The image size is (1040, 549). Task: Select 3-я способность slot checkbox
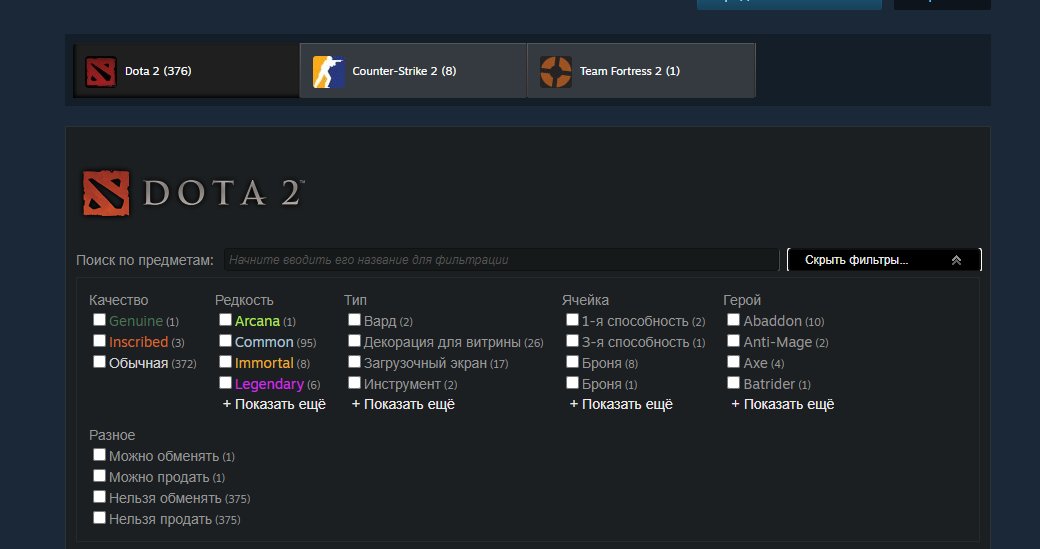tap(572, 341)
